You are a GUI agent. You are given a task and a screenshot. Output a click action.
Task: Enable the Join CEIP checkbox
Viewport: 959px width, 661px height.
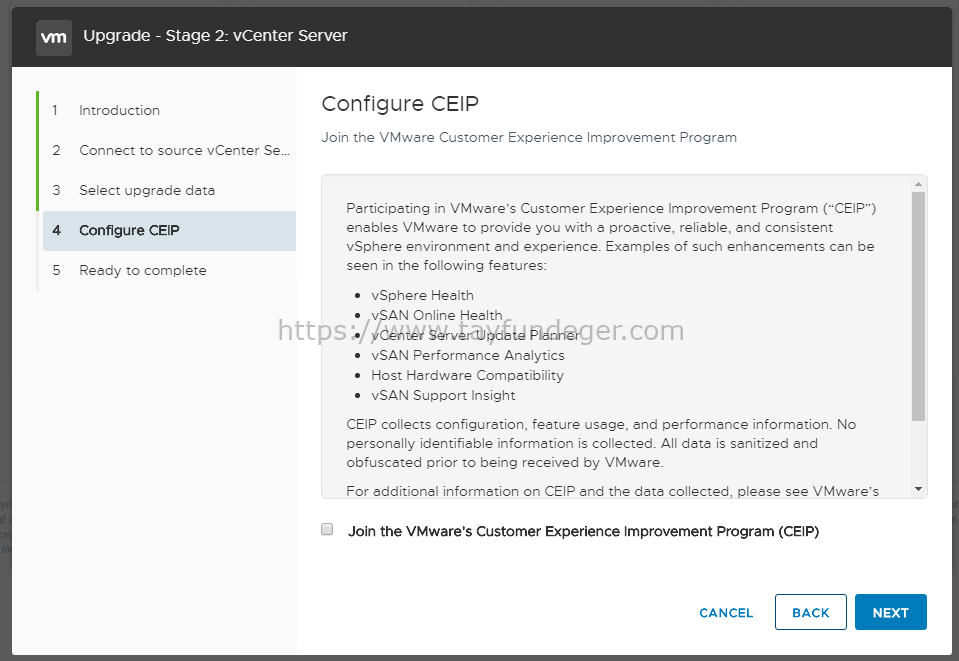[327, 530]
